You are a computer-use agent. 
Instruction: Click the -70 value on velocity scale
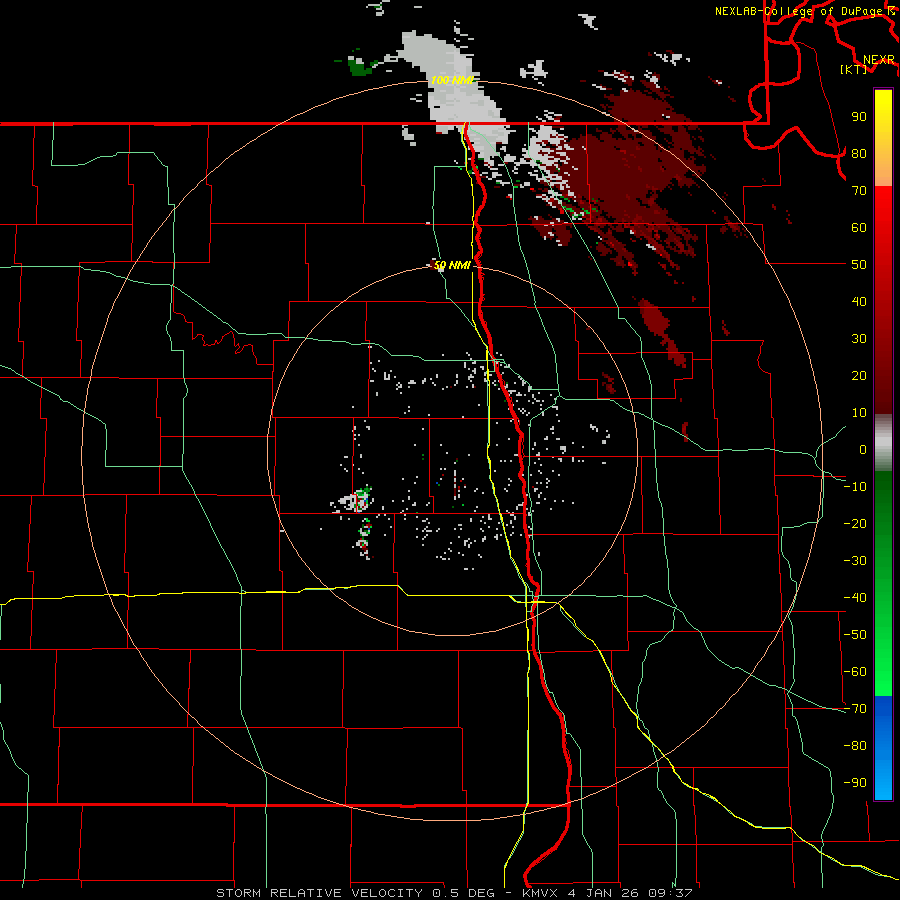pyautogui.click(x=855, y=709)
